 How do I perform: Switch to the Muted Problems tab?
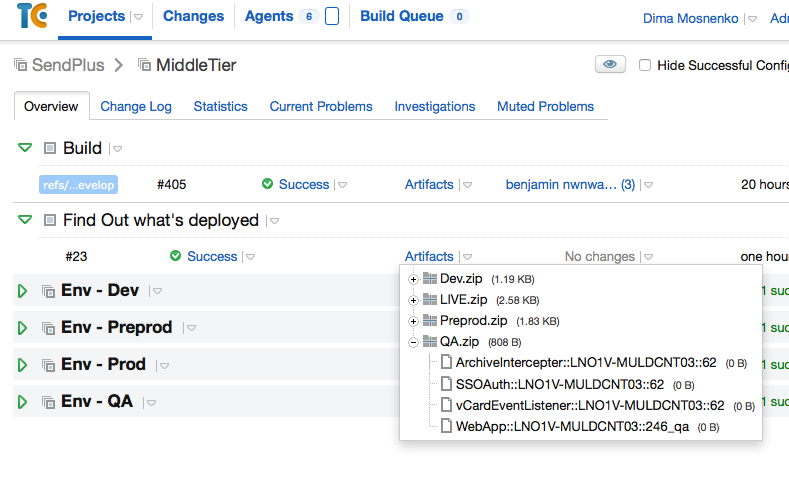(x=545, y=107)
